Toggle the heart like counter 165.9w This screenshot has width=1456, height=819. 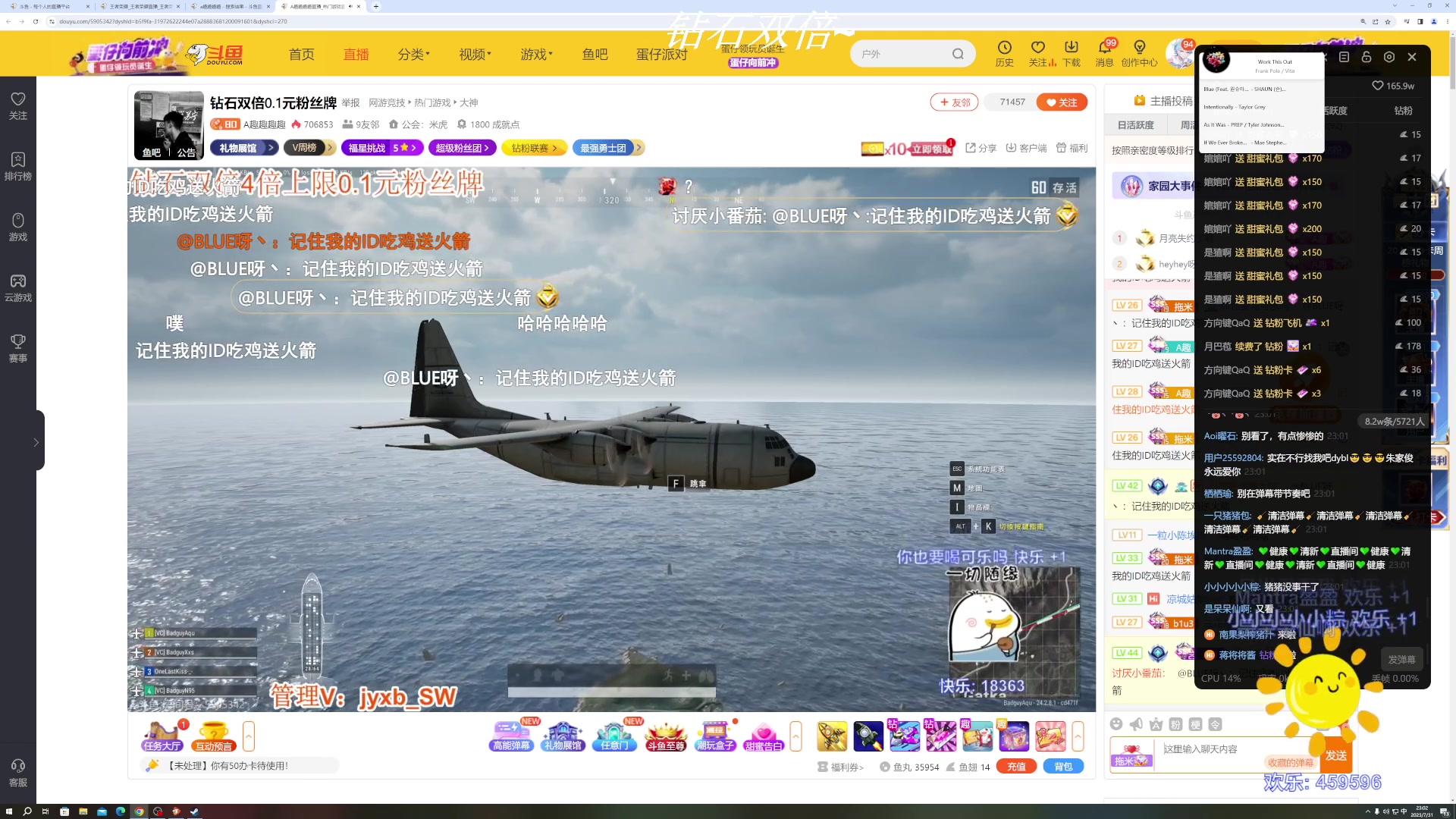pos(1392,86)
